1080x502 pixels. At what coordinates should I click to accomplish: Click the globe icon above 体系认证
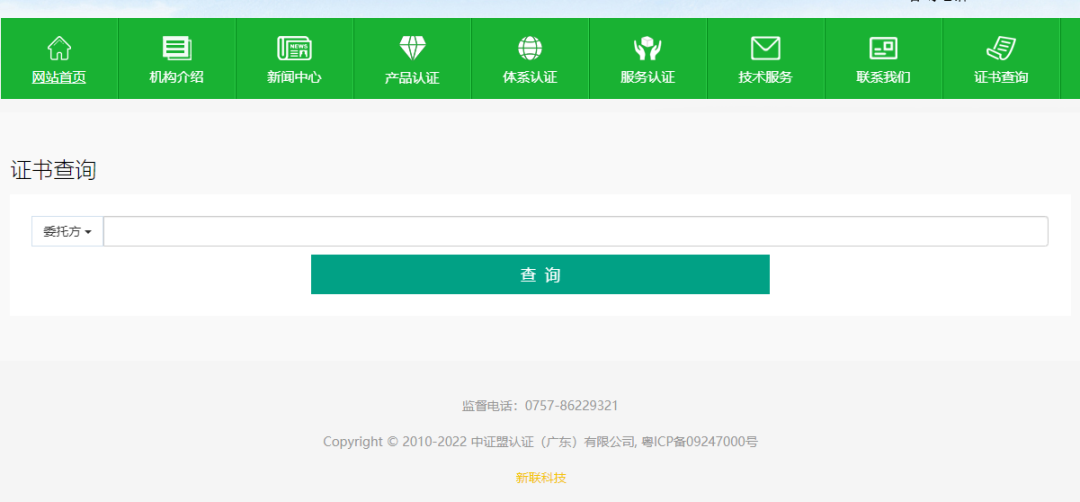pyautogui.click(x=530, y=47)
